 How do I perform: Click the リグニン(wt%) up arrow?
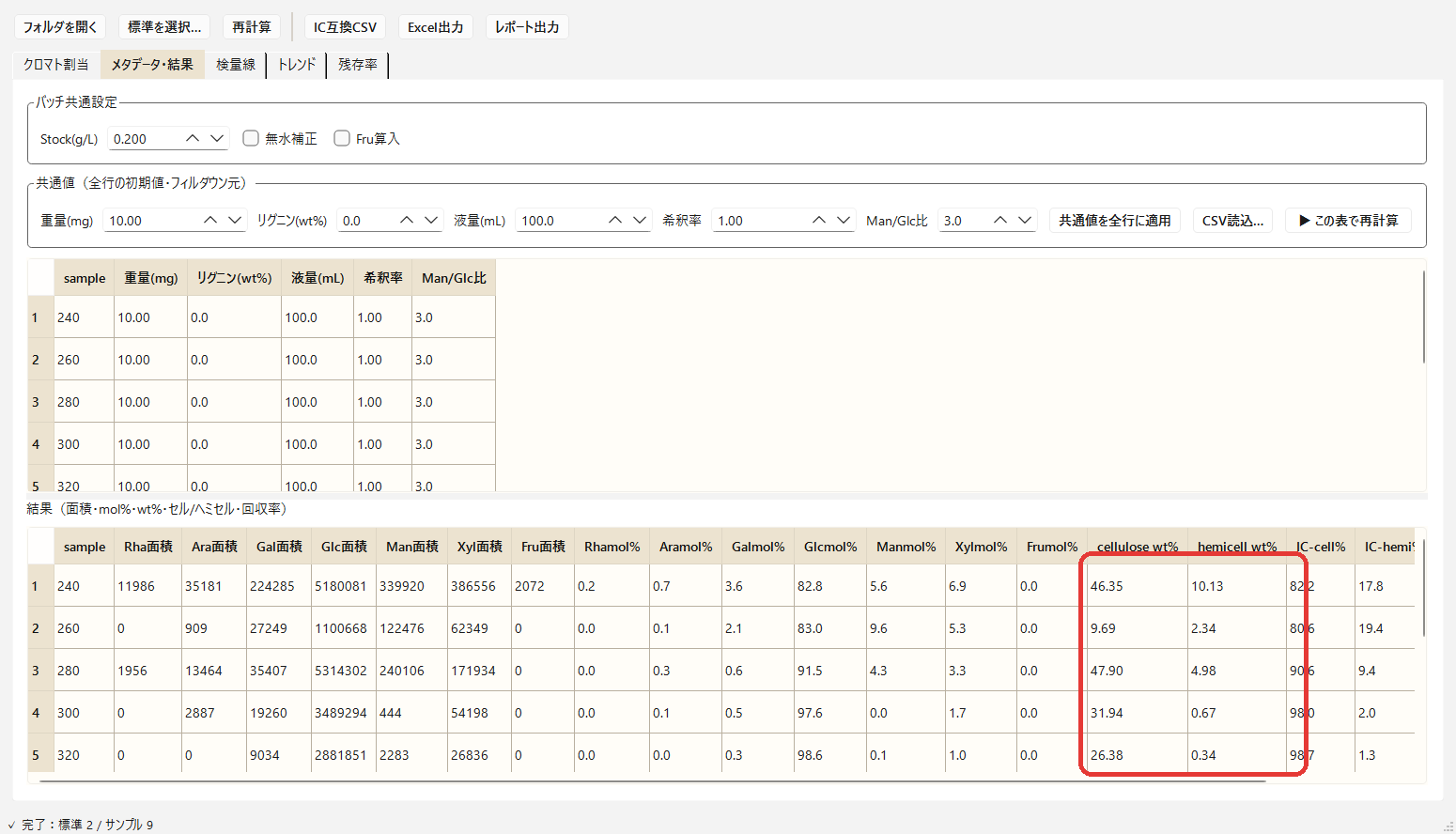407,220
